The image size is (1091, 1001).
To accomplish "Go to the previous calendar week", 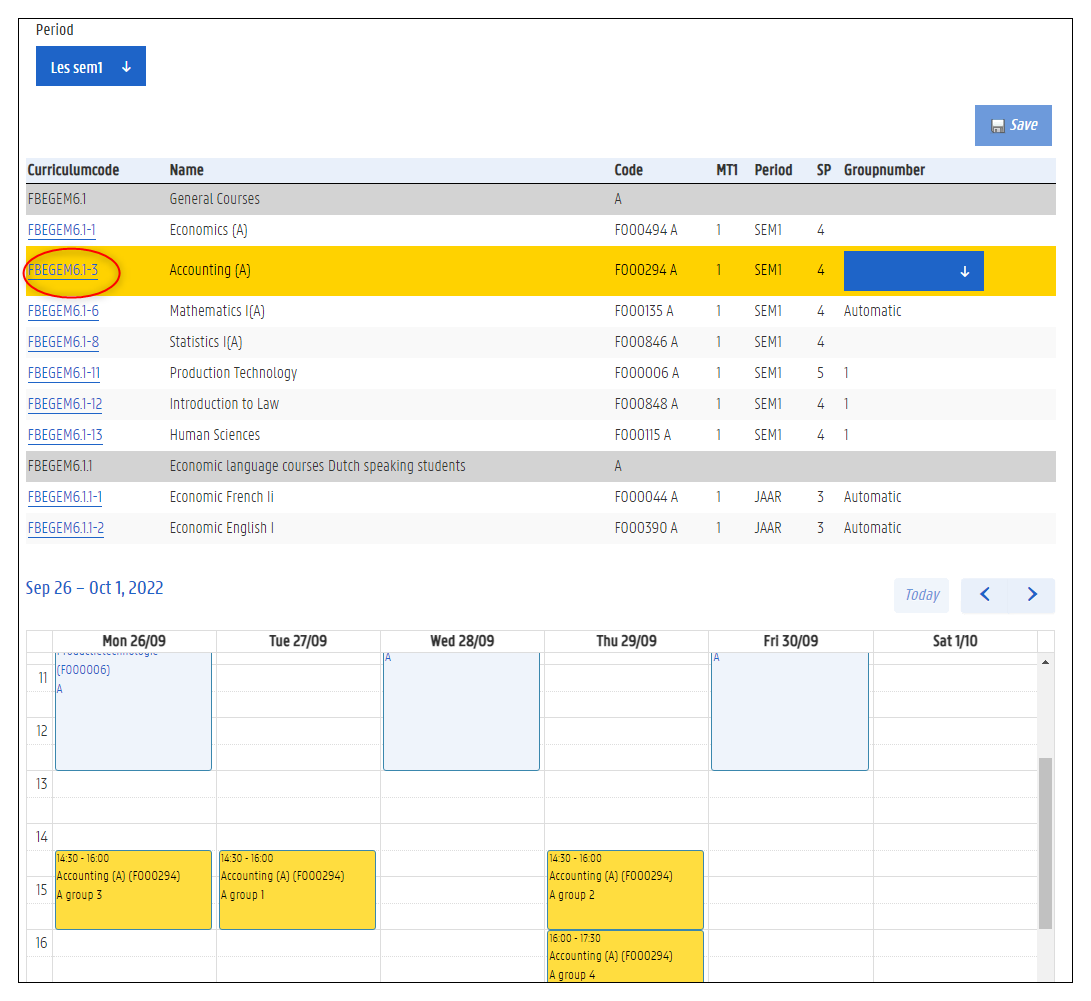I will click(x=984, y=595).
